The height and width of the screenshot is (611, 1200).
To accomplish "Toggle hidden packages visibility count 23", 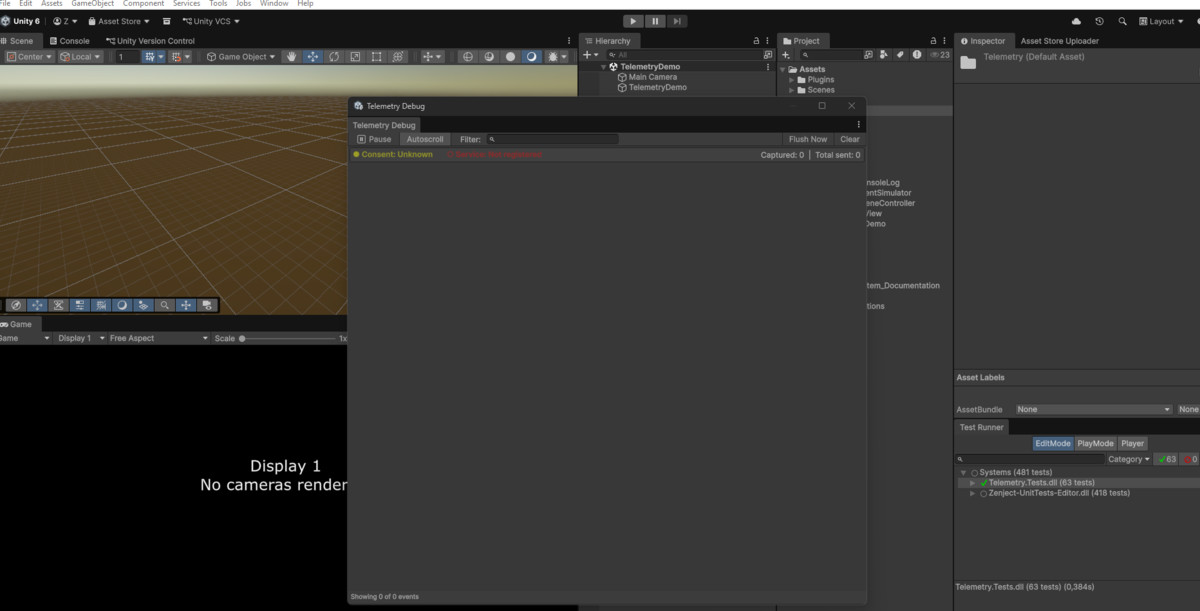I will pos(940,55).
